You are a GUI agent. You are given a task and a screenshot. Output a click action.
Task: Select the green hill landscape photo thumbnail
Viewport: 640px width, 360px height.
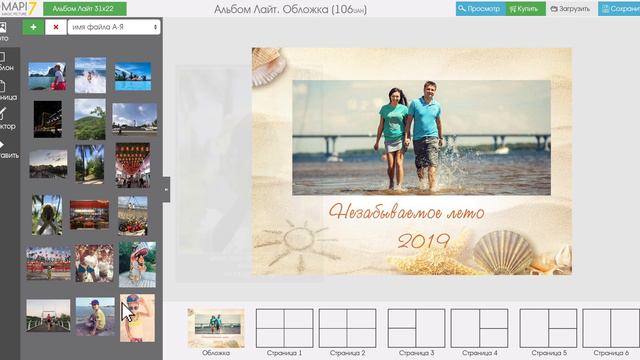pos(90,119)
